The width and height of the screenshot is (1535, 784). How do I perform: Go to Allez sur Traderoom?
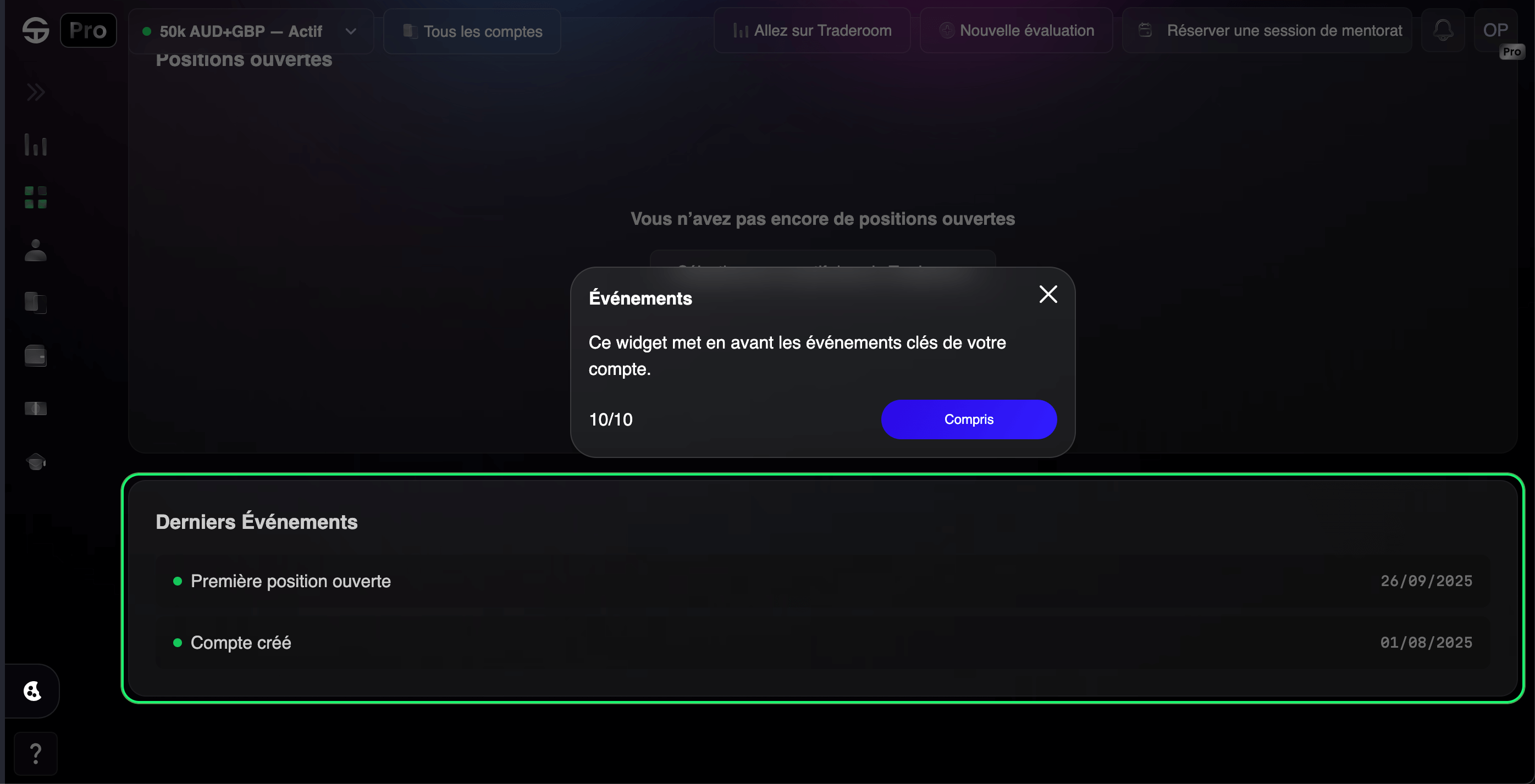pos(811,30)
